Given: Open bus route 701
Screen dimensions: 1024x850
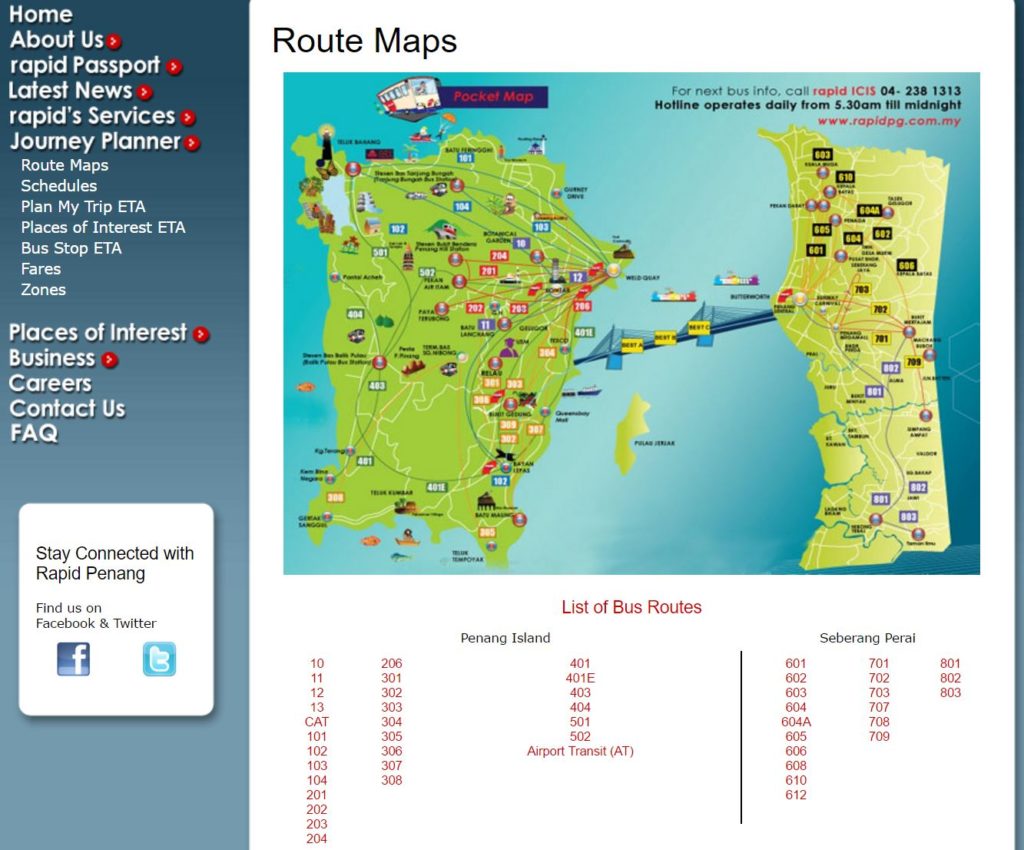Looking at the screenshot, I should click(x=879, y=664).
